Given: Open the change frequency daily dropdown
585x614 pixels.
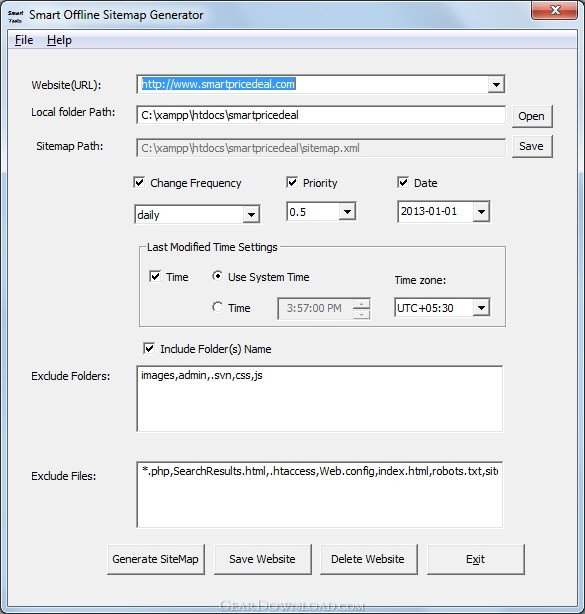Looking at the screenshot, I should click(x=251, y=215).
